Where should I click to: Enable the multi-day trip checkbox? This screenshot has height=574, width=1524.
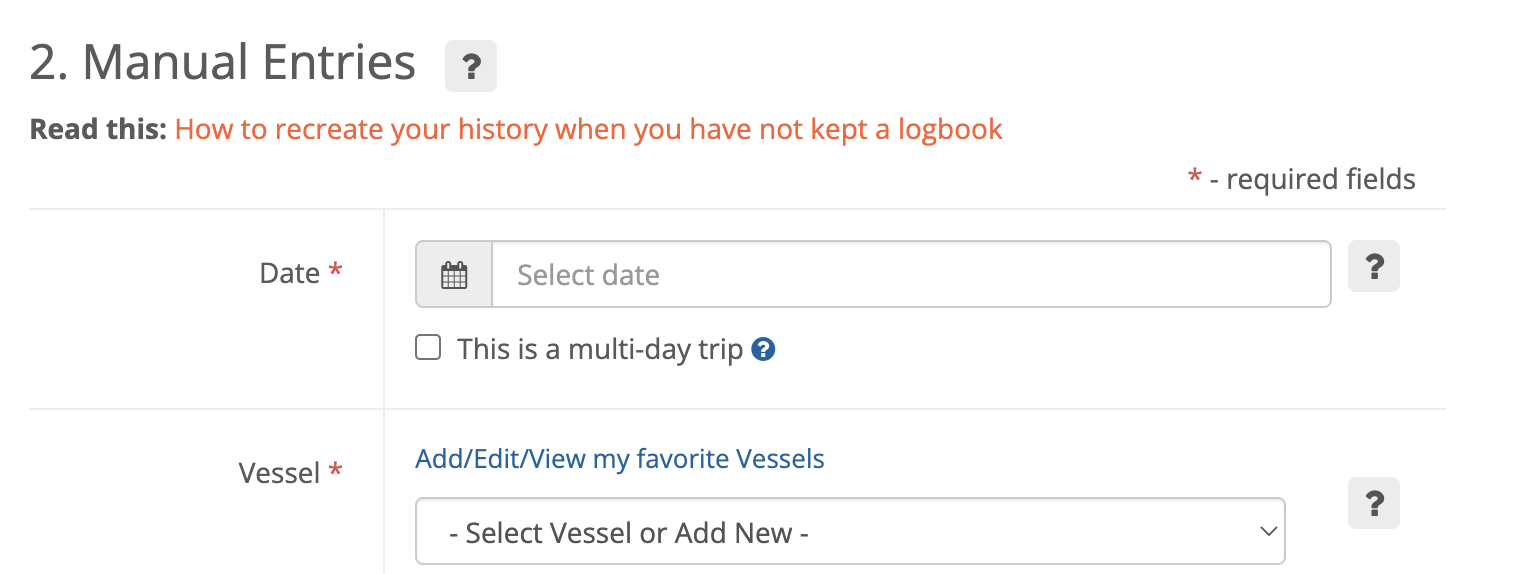tap(428, 348)
